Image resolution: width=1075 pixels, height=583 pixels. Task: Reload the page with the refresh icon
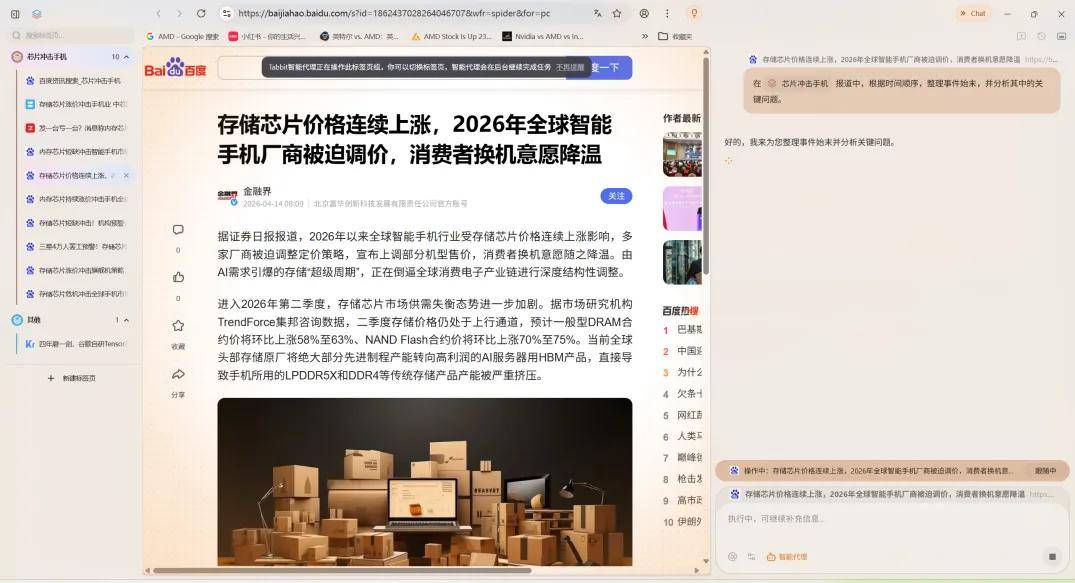pyautogui.click(x=201, y=13)
